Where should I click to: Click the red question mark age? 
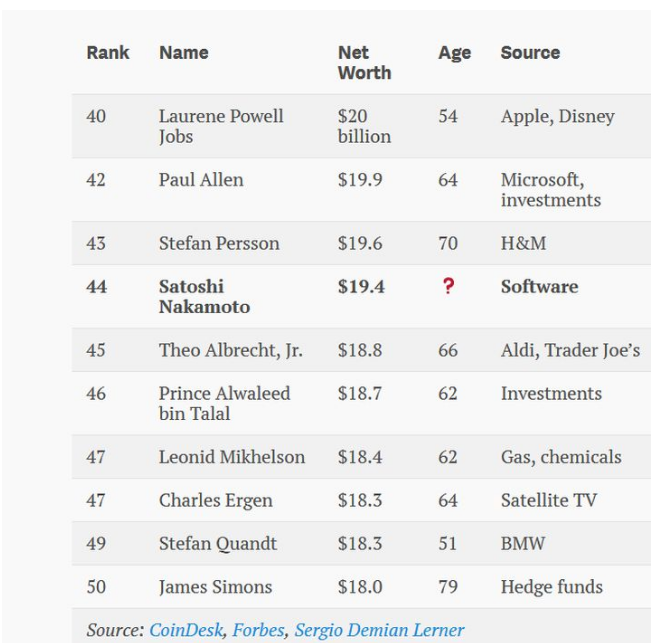coord(448,287)
